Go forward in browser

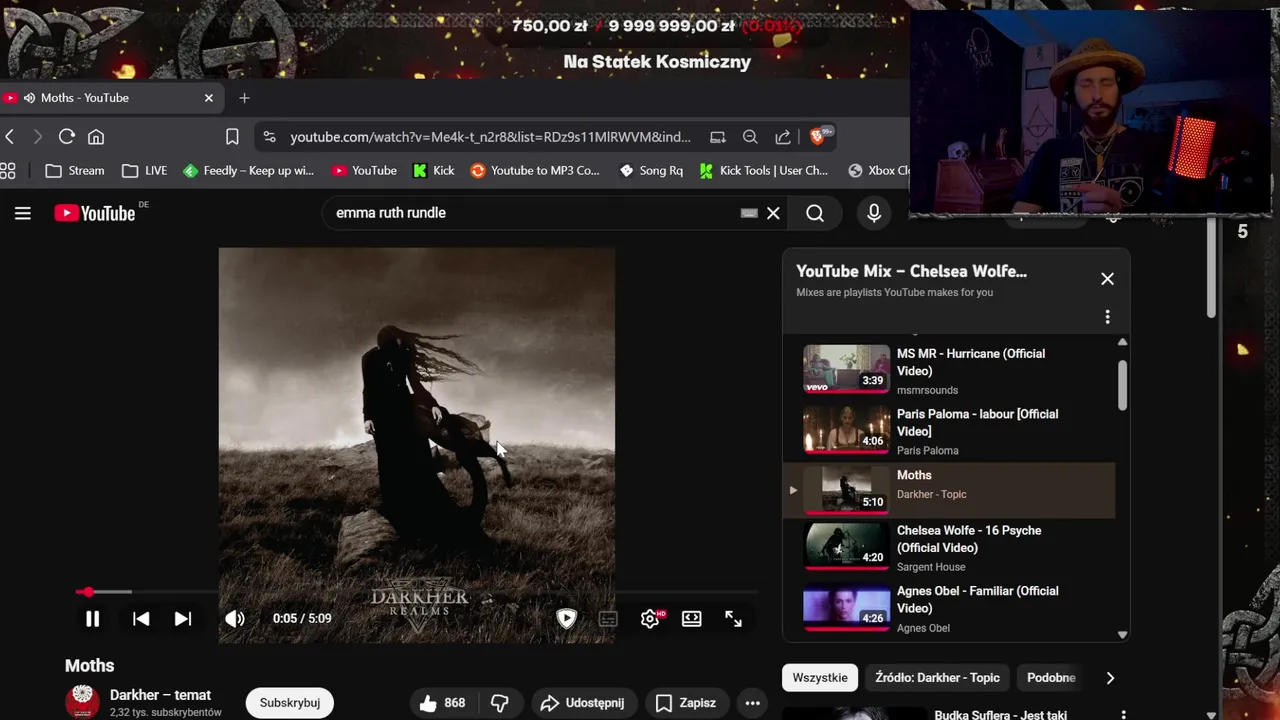(x=38, y=137)
